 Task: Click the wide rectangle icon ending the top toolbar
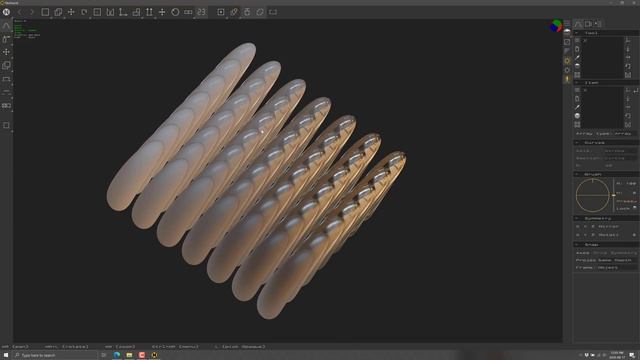point(273,12)
